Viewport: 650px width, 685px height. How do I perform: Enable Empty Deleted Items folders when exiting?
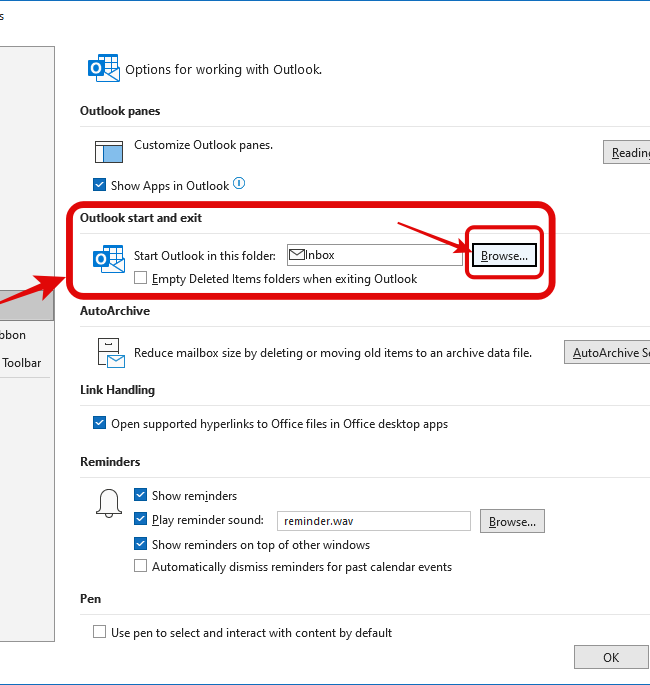click(x=140, y=278)
